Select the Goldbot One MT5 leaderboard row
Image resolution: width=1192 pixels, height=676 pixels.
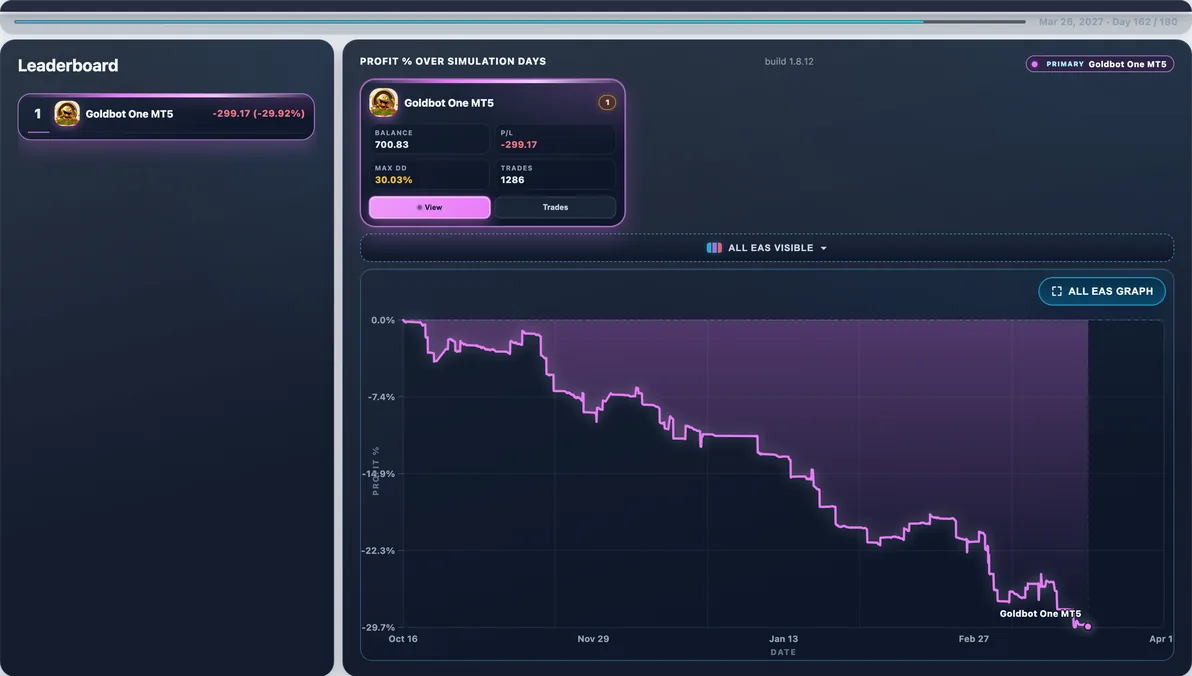[166, 116]
